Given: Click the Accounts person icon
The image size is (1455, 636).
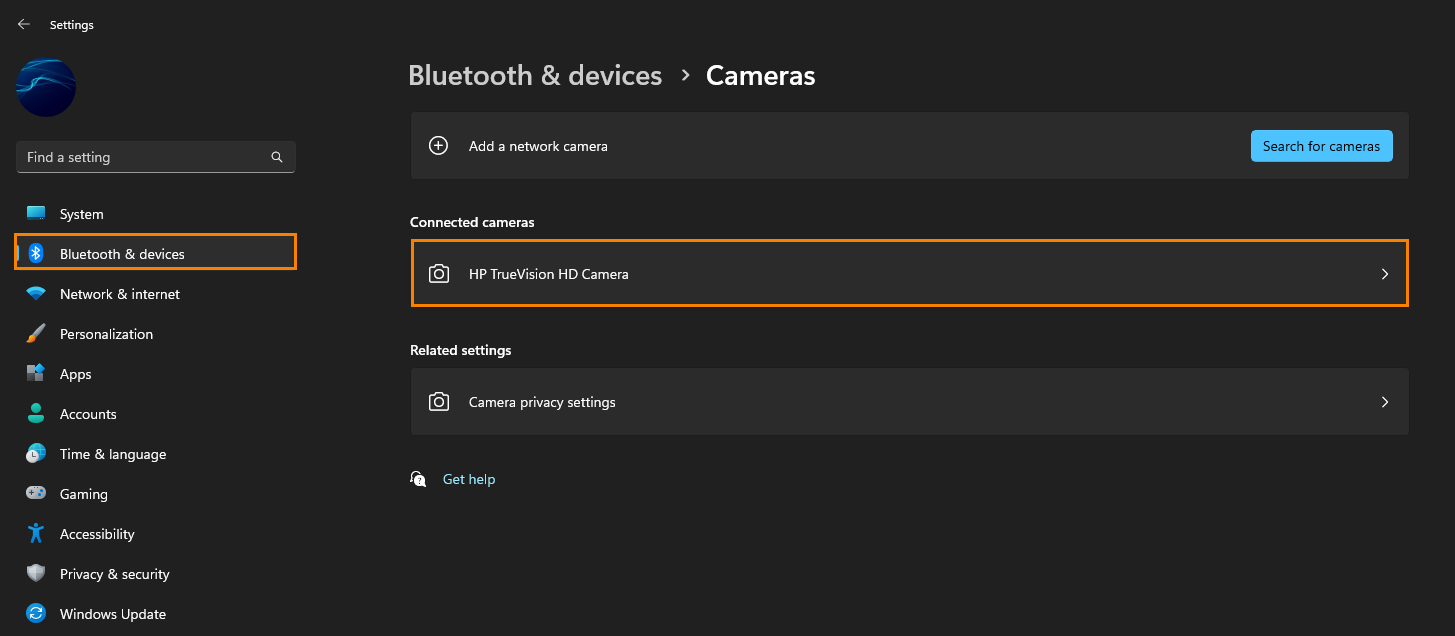Looking at the screenshot, I should [x=36, y=414].
